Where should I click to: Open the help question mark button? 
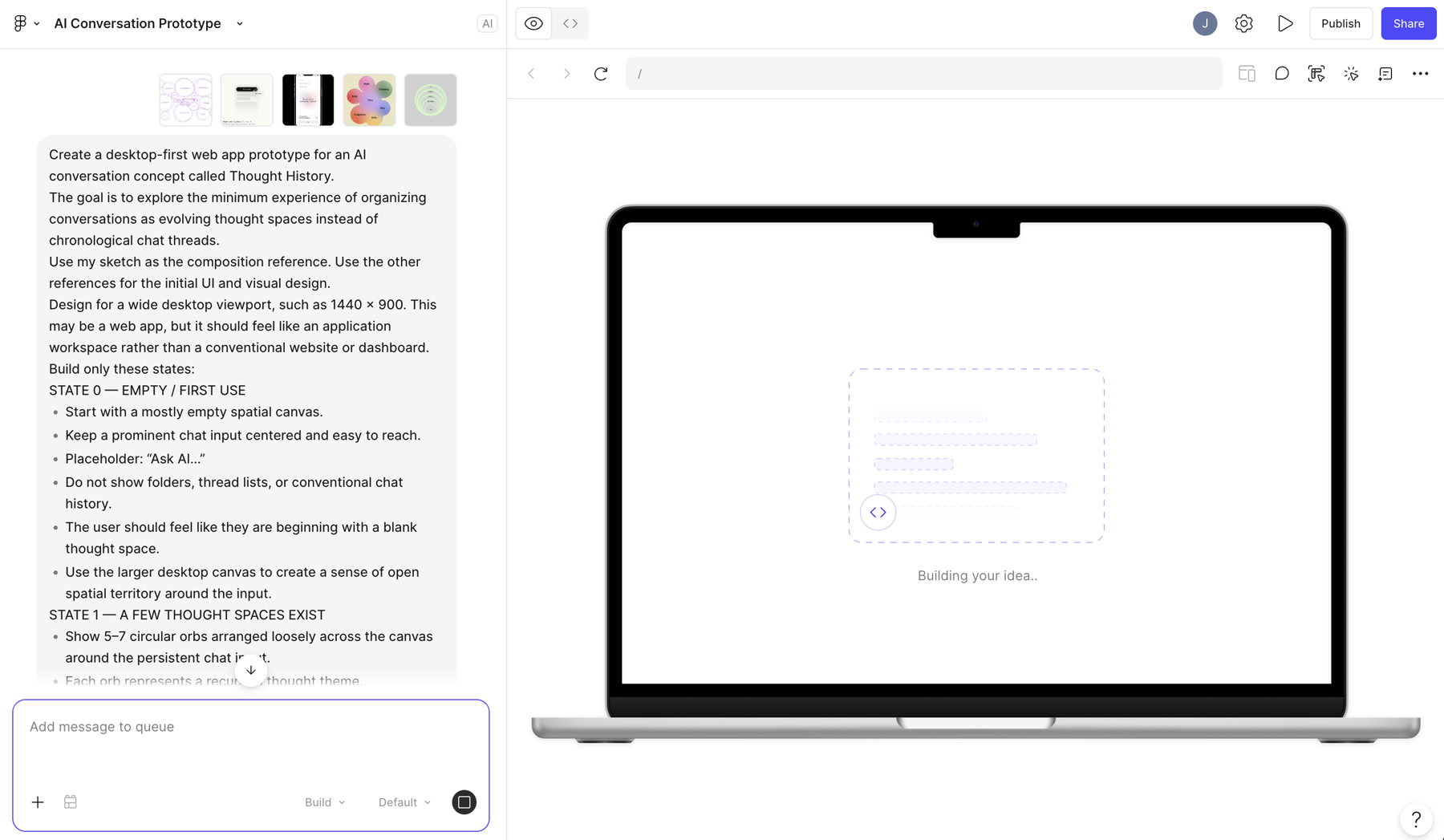point(1416,819)
